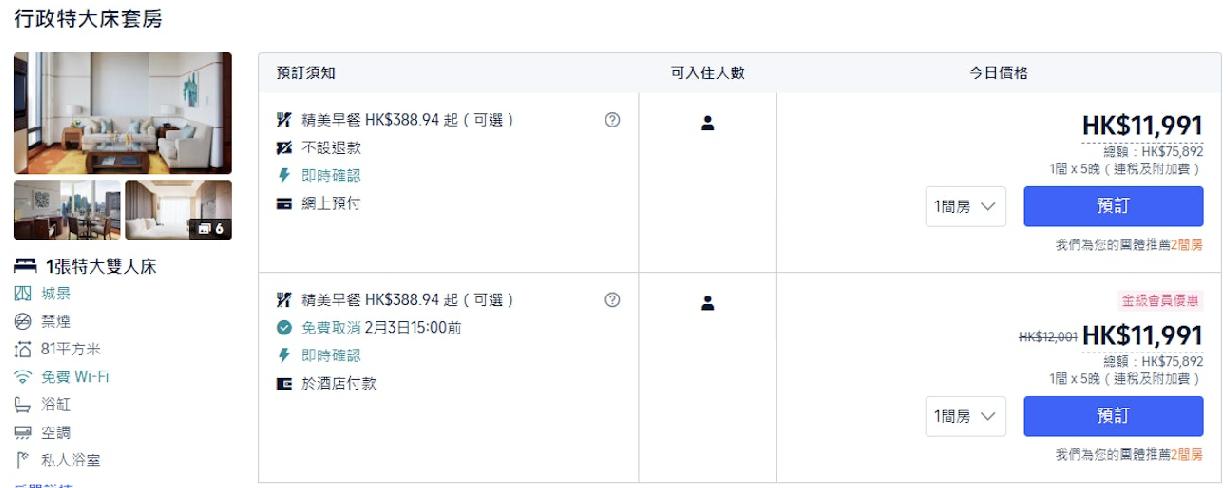Click the instant confirmation lightning icon in first offer

(284, 175)
